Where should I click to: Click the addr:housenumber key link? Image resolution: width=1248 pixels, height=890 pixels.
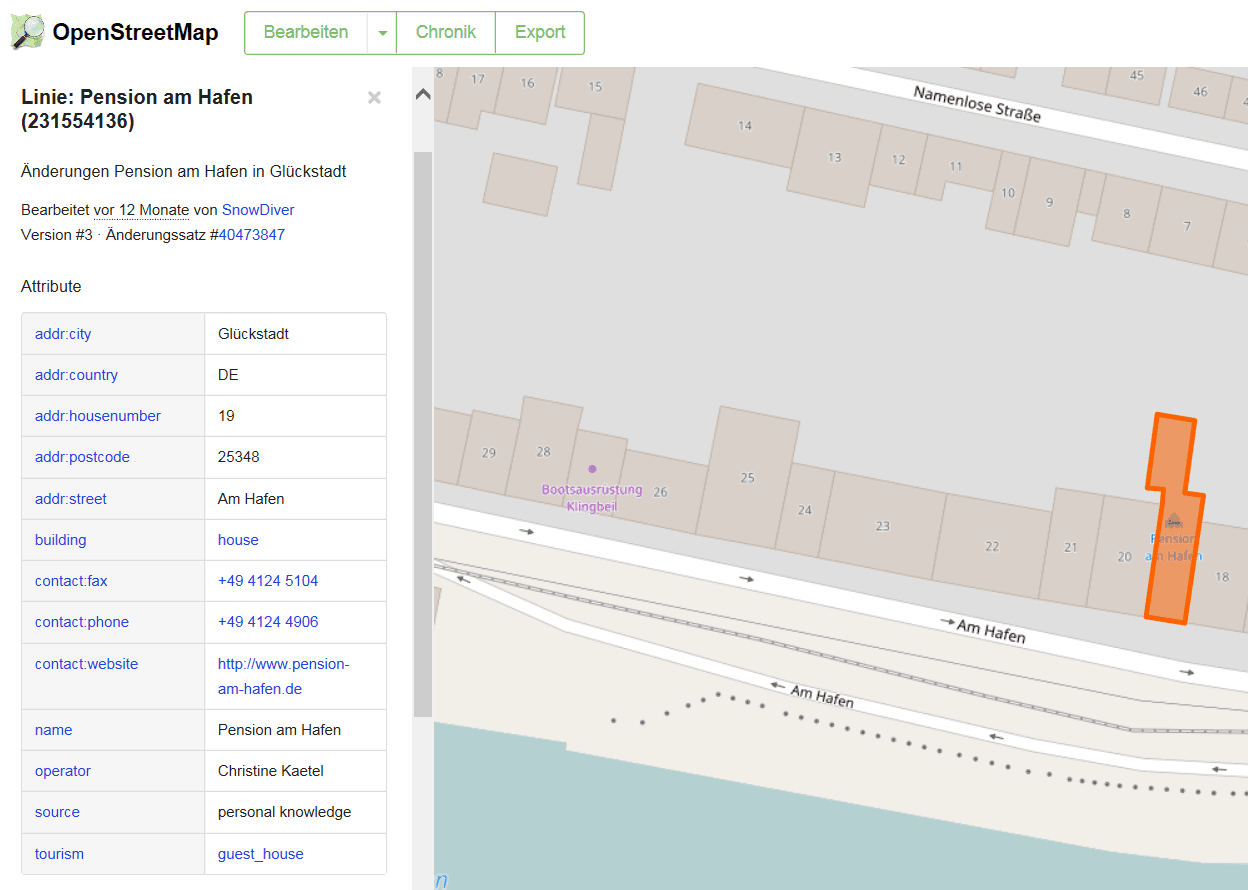click(98, 416)
